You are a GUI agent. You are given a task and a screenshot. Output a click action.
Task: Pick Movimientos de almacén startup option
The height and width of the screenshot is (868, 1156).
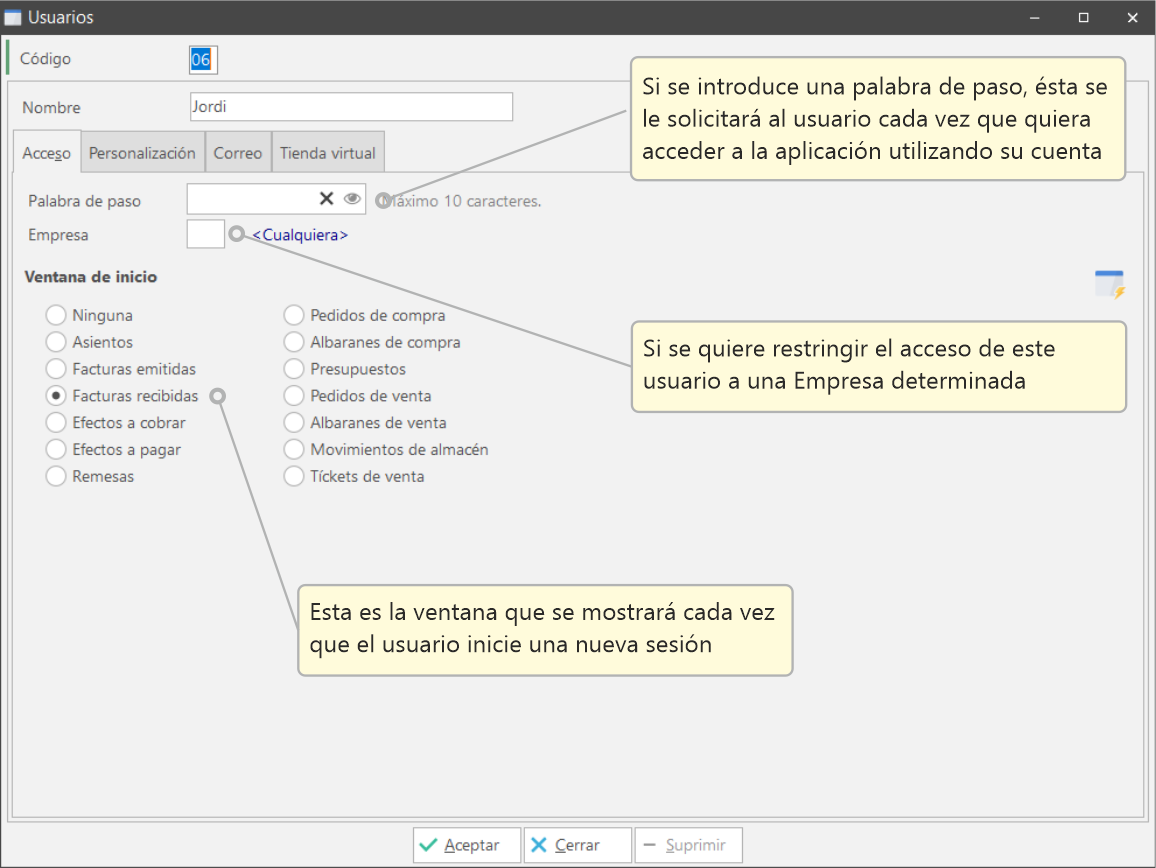(294, 450)
